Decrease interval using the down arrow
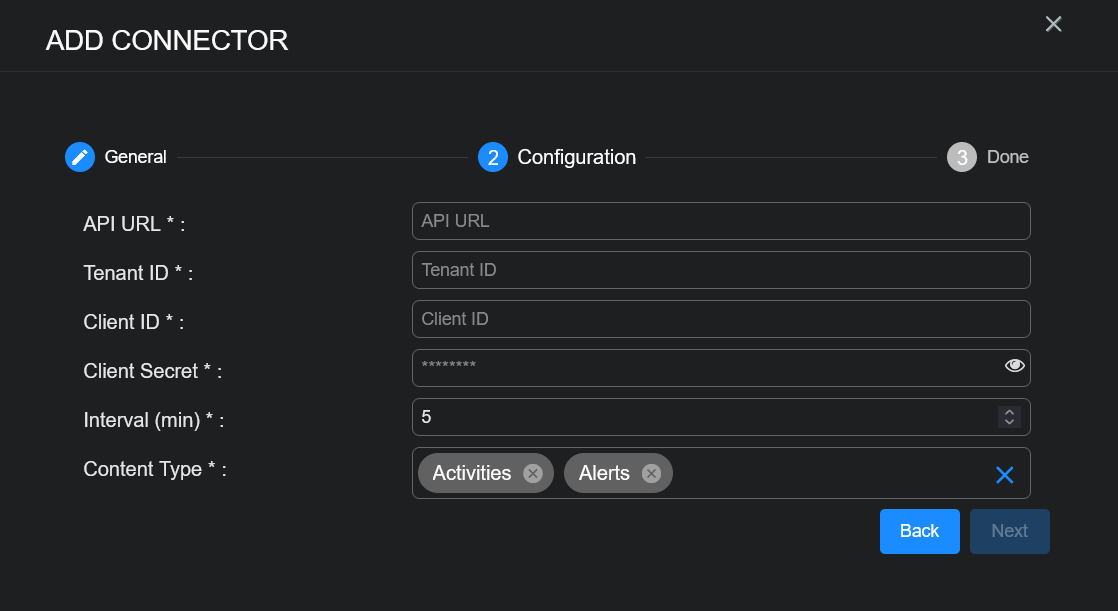This screenshot has width=1118, height=611. [1009, 422]
